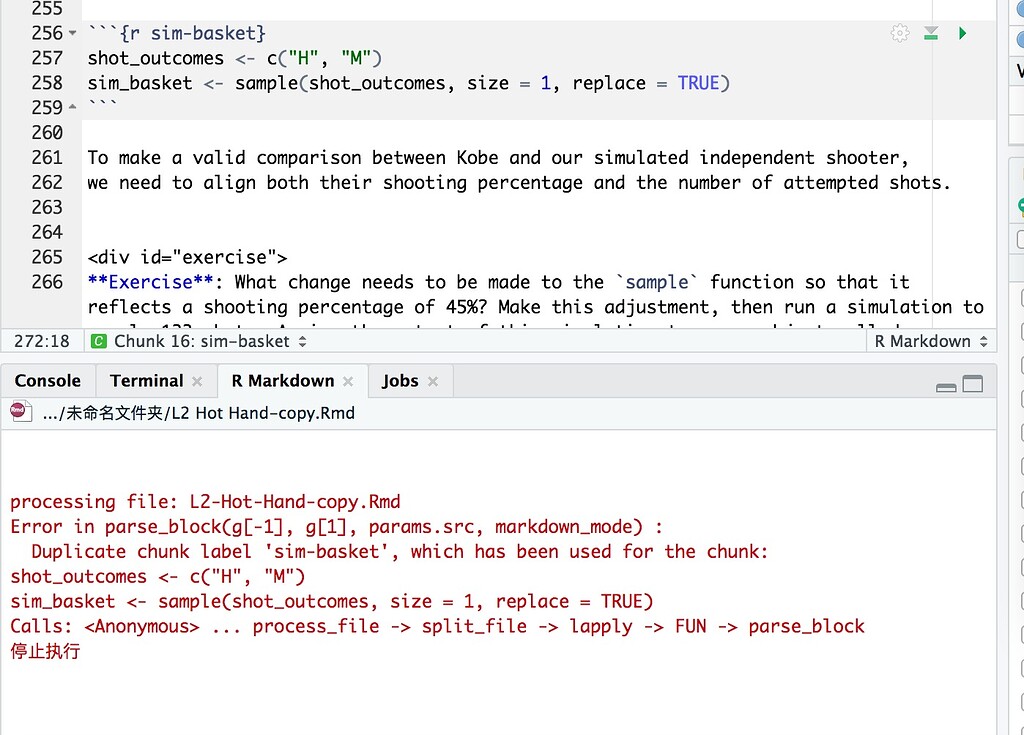Click the **Exercise** text on line 266
This screenshot has width=1024, height=735.
(150, 282)
